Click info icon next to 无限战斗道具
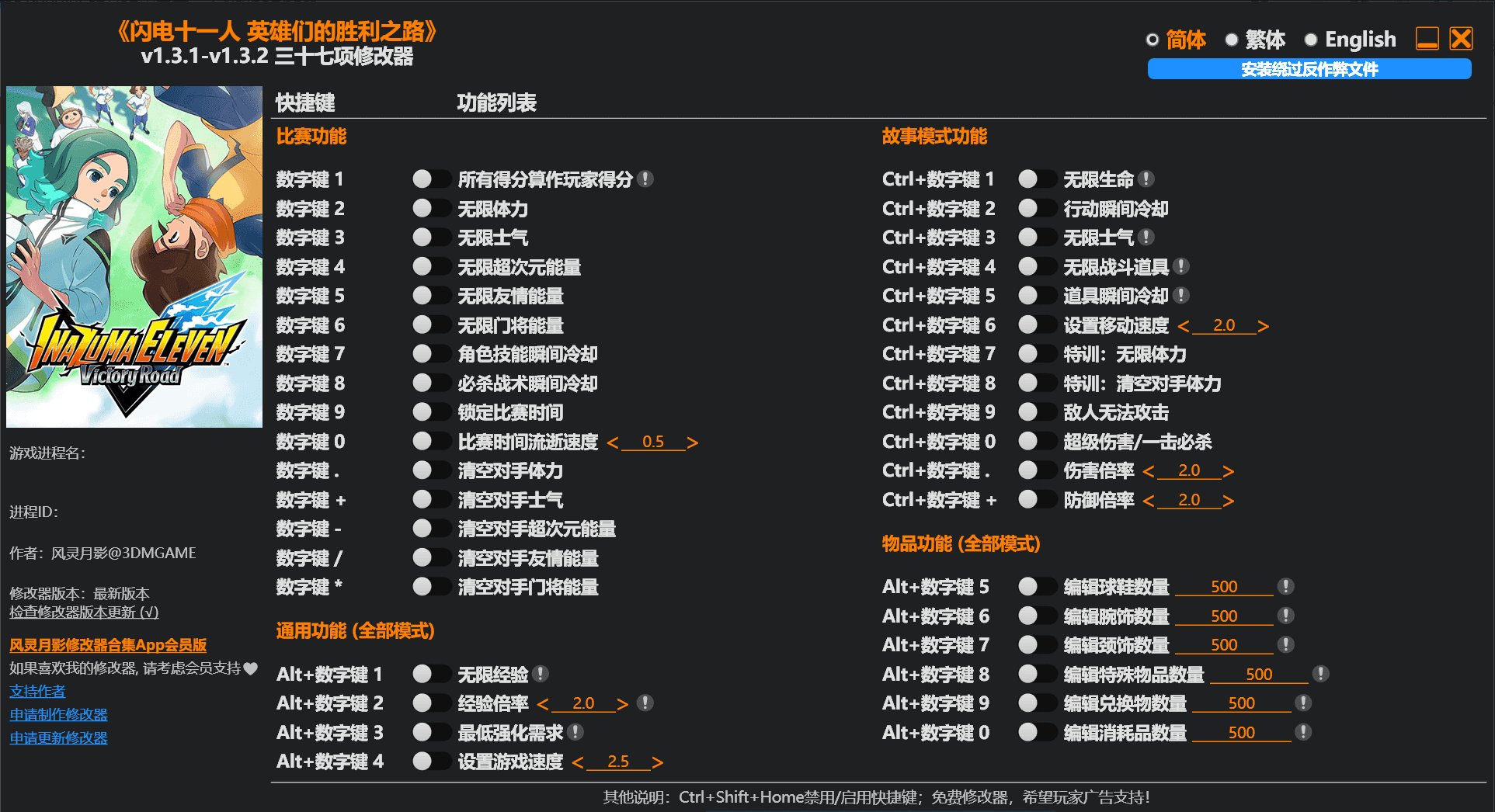Screen dimensions: 1495x812 coord(1181,267)
